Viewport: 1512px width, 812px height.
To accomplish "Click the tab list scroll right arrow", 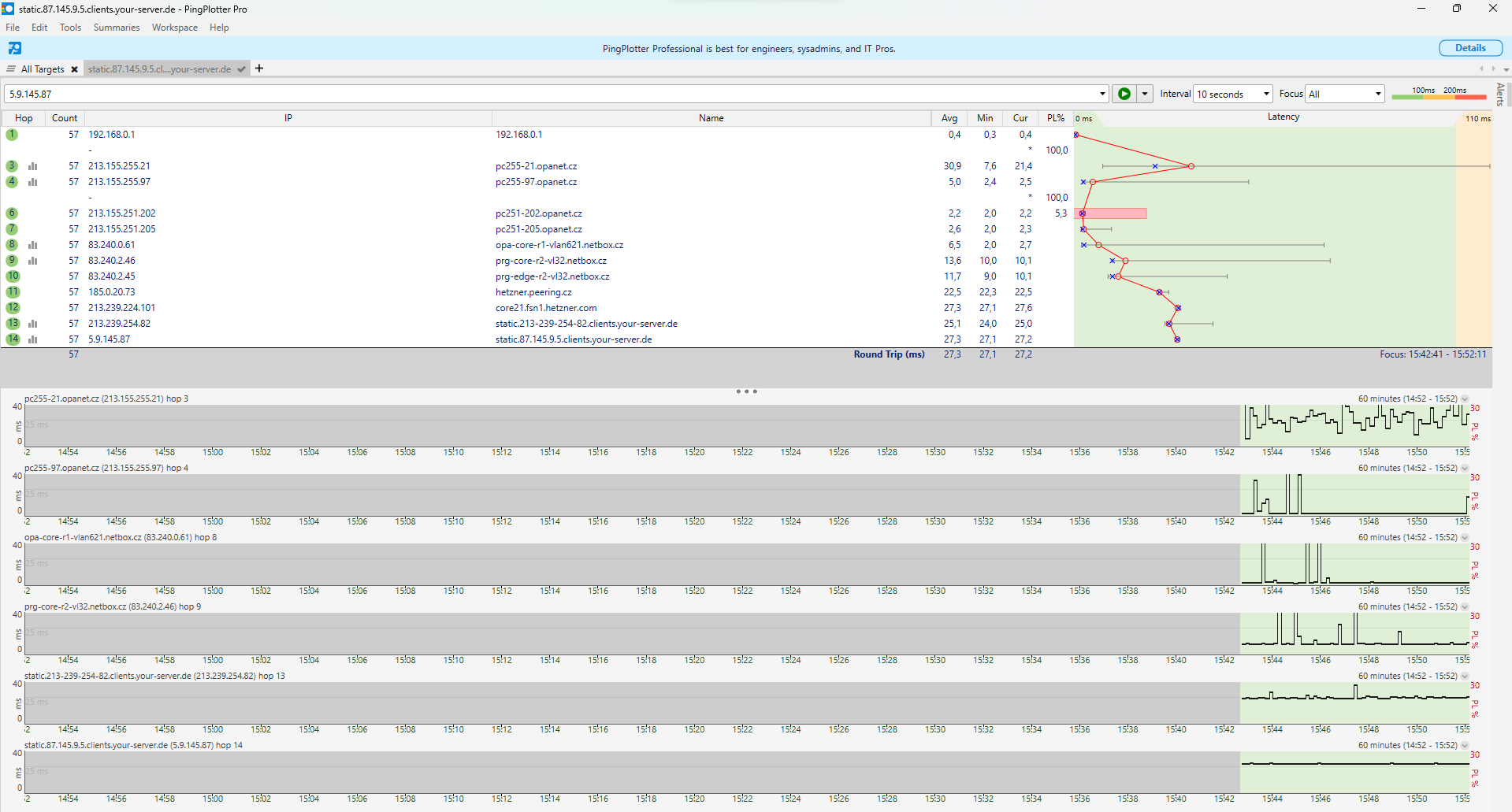I will point(1494,69).
